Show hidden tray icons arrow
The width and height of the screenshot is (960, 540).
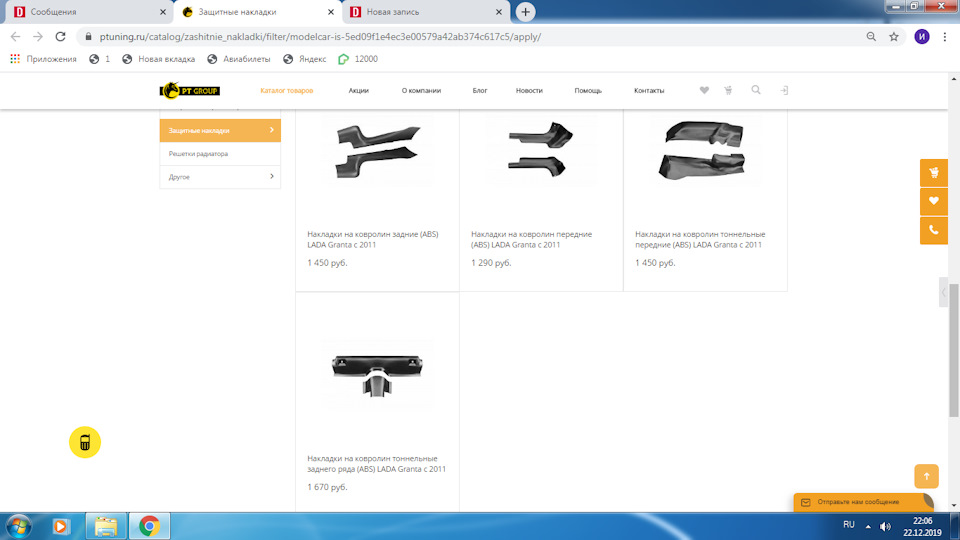[x=868, y=527]
